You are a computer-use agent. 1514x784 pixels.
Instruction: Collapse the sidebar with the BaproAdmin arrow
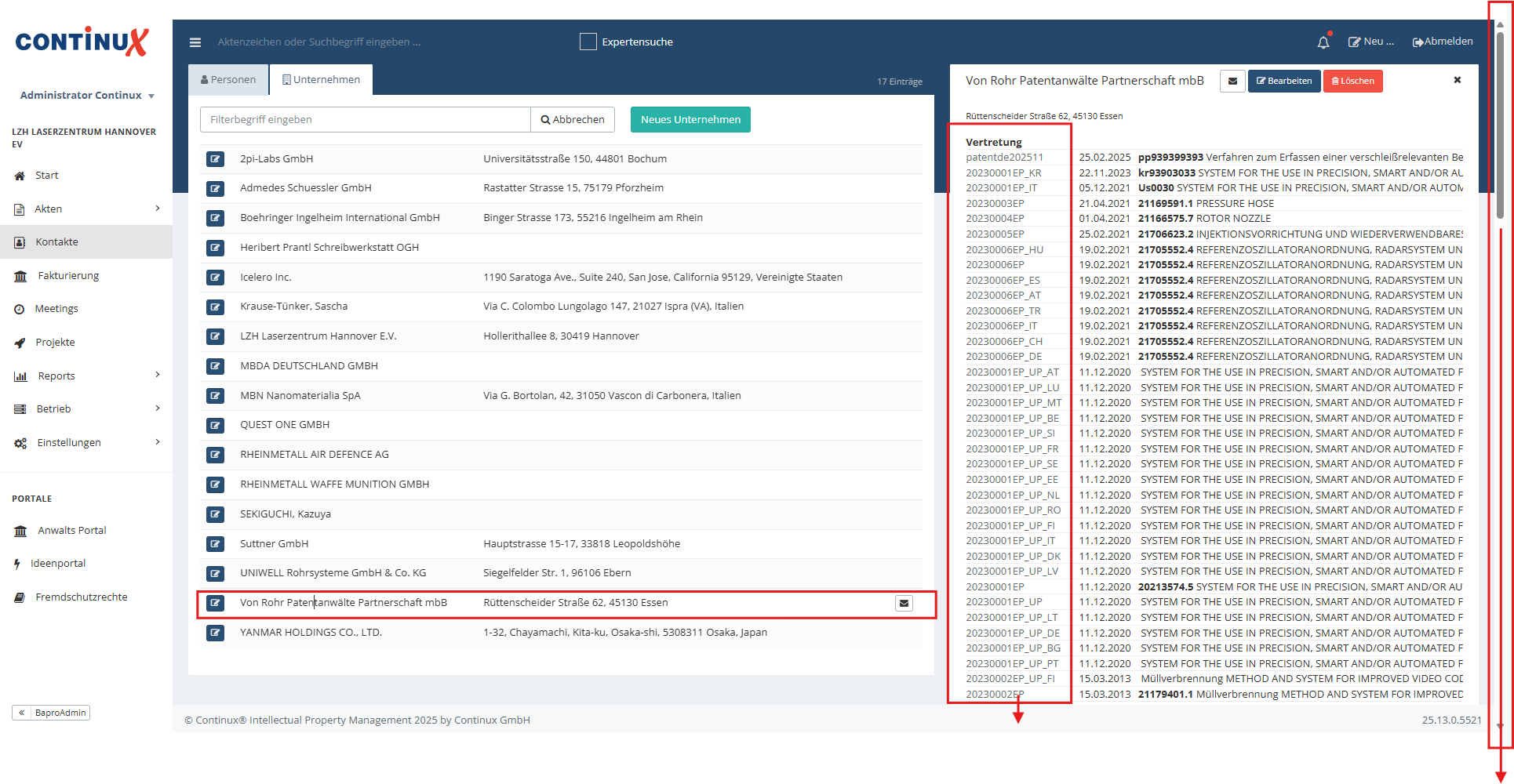point(22,713)
